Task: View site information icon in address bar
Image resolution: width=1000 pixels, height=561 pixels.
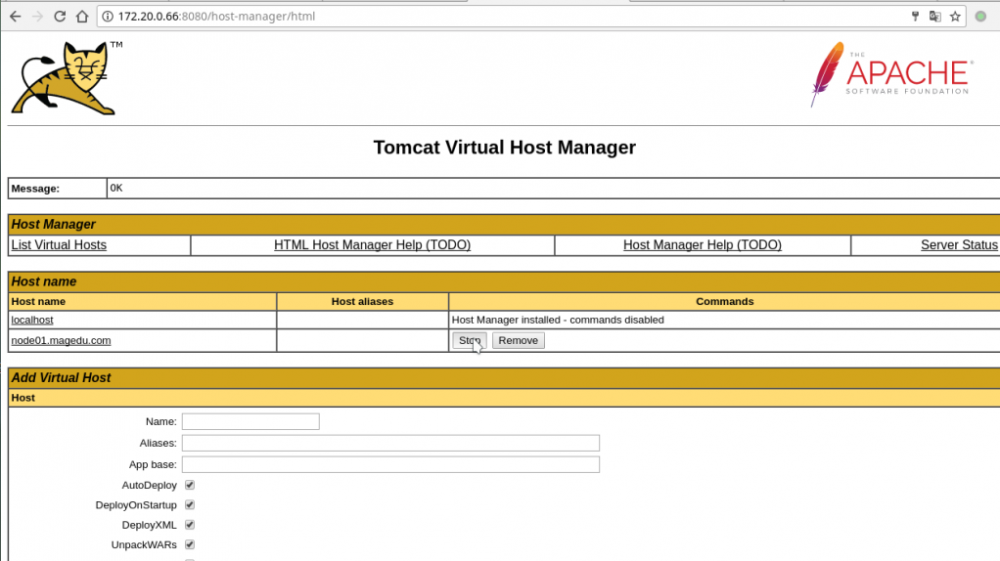Action: 108,17
